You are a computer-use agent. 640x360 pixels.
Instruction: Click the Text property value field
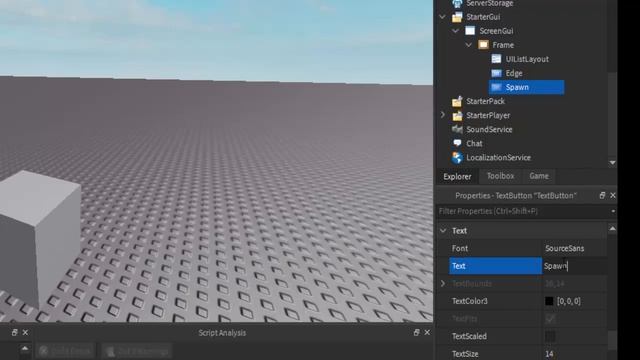coord(574,266)
